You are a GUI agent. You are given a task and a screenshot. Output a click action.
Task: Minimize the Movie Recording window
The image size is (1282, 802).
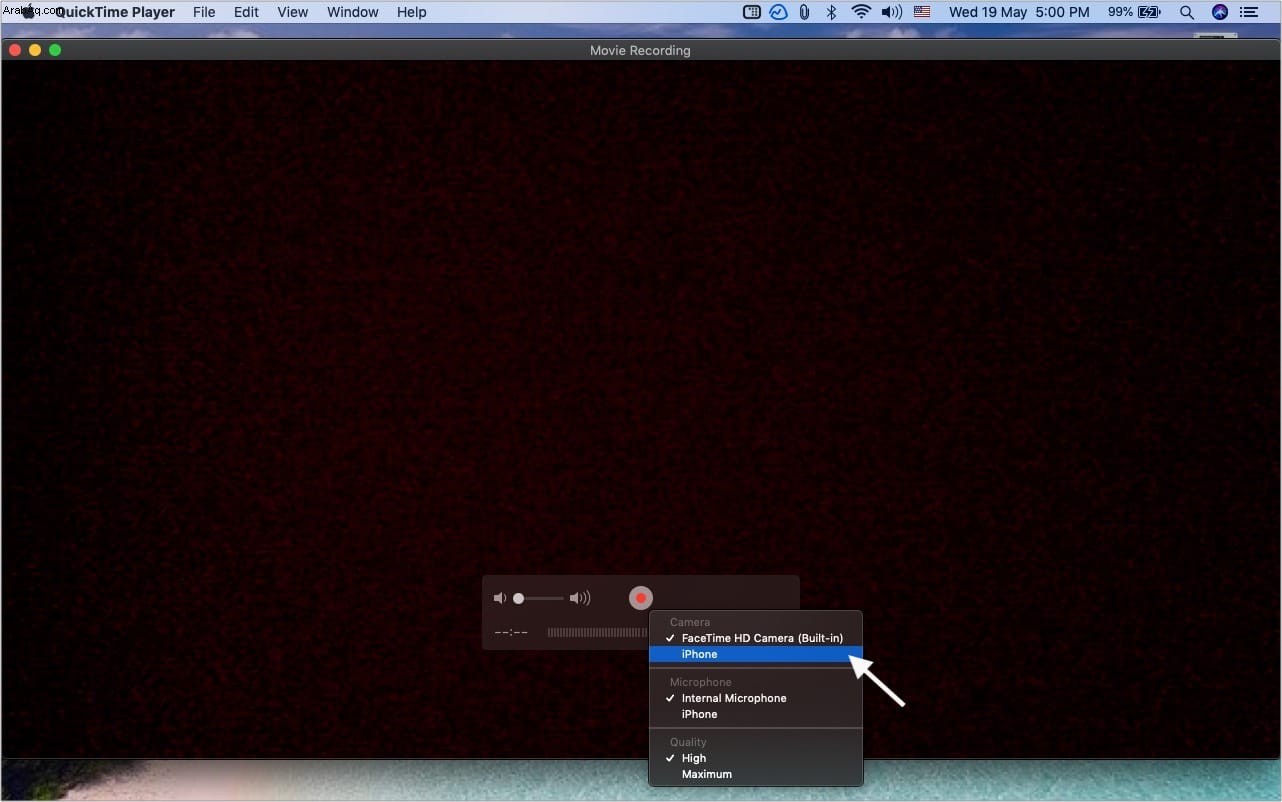point(35,50)
